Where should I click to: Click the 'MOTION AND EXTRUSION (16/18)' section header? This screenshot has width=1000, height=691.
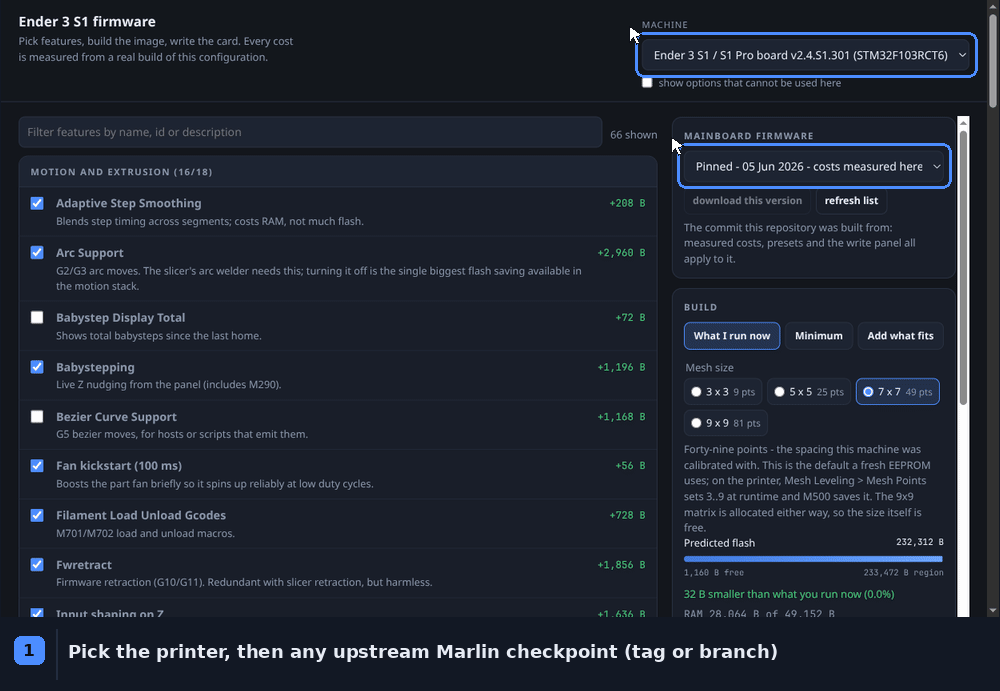pyautogui.click(x=121, y=172)
